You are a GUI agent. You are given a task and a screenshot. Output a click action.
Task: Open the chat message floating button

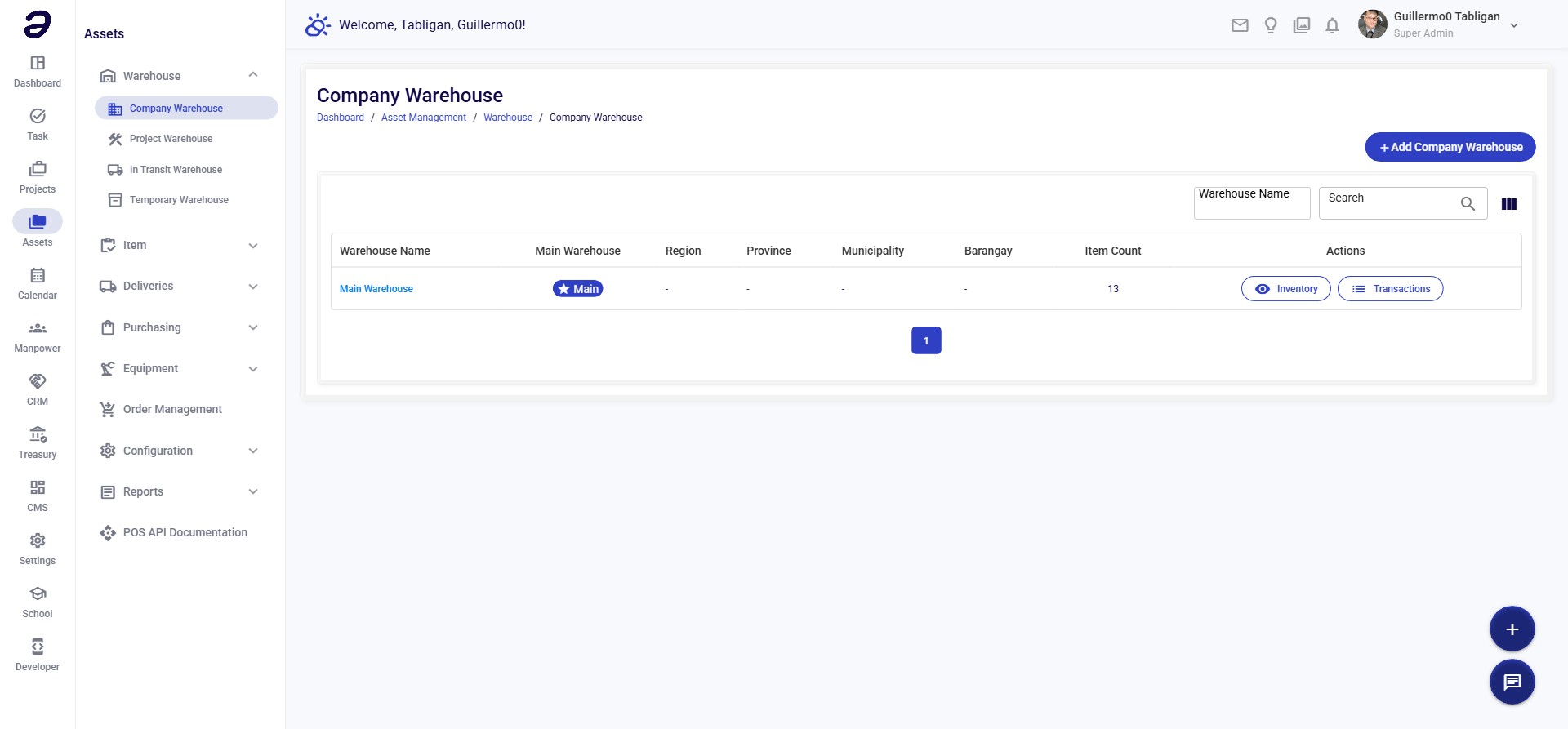1512,682
